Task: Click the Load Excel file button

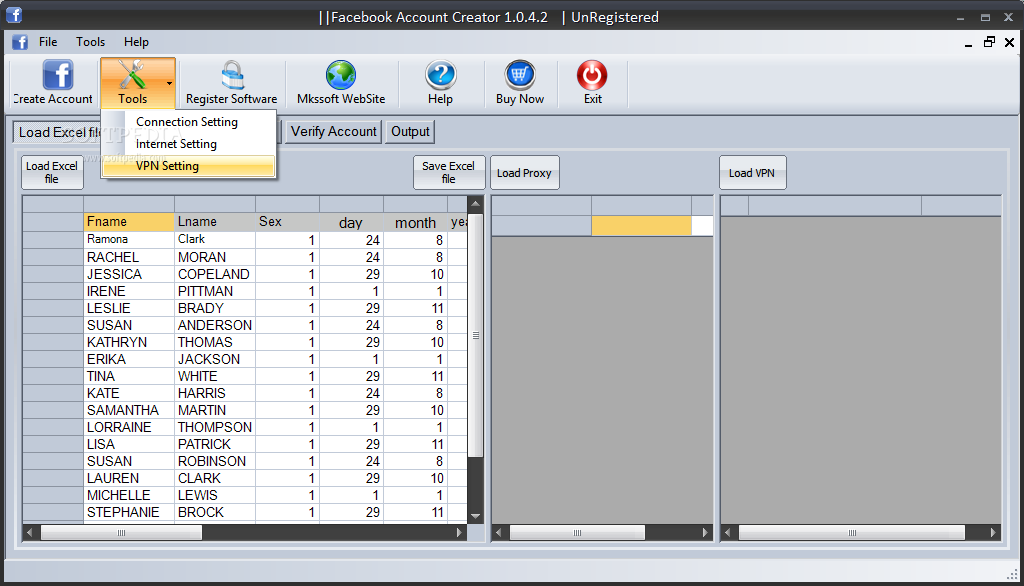Action: coord(52,172)
